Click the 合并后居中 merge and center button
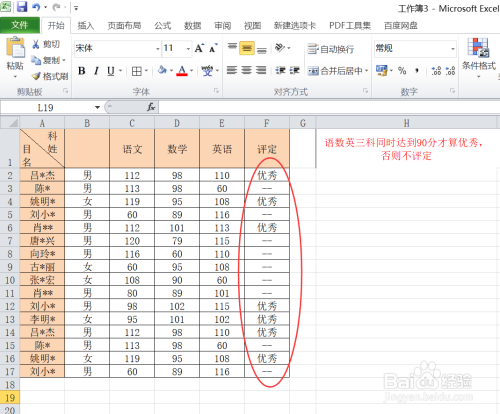 coord(335,71)
